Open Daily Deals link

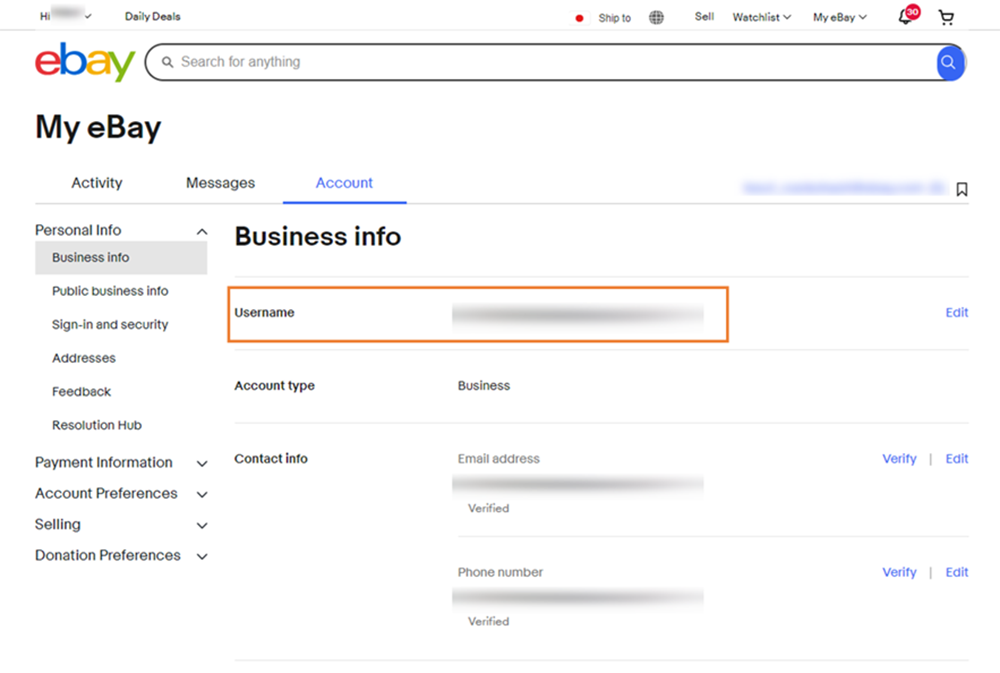coord(152,17)
